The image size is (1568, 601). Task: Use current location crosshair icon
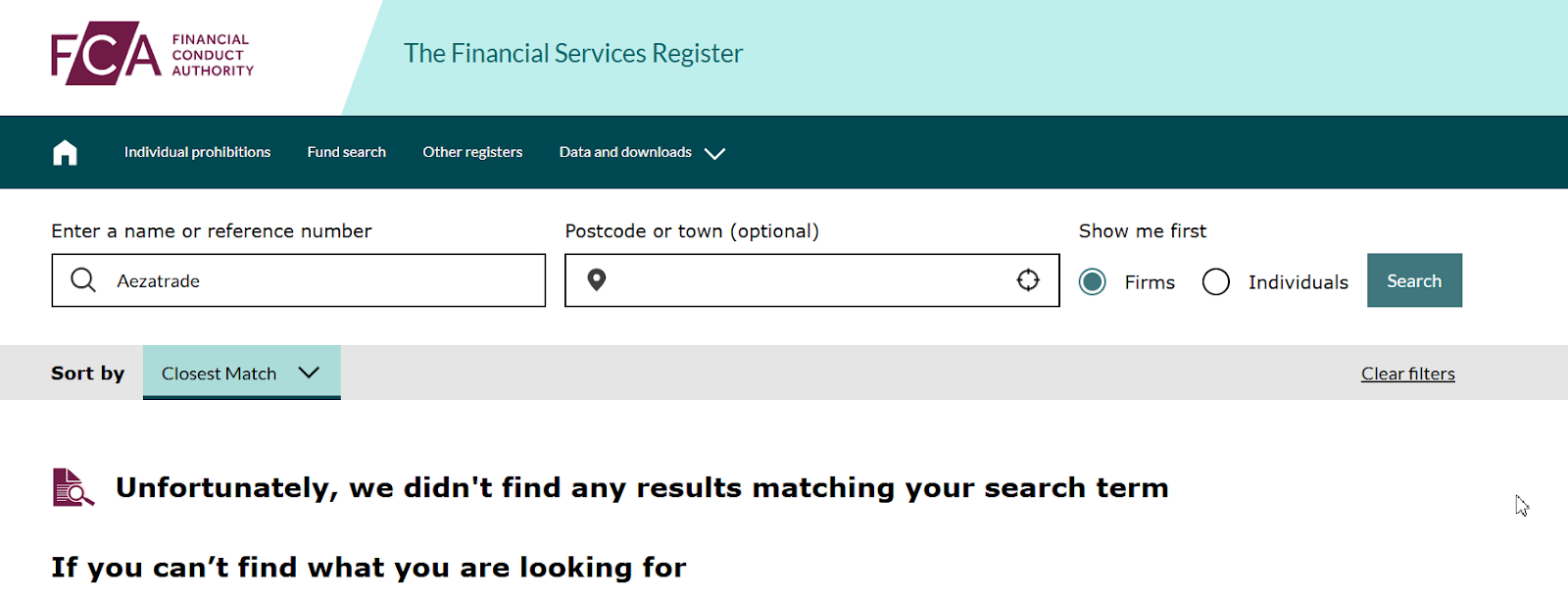click(x=1028, y=279)
